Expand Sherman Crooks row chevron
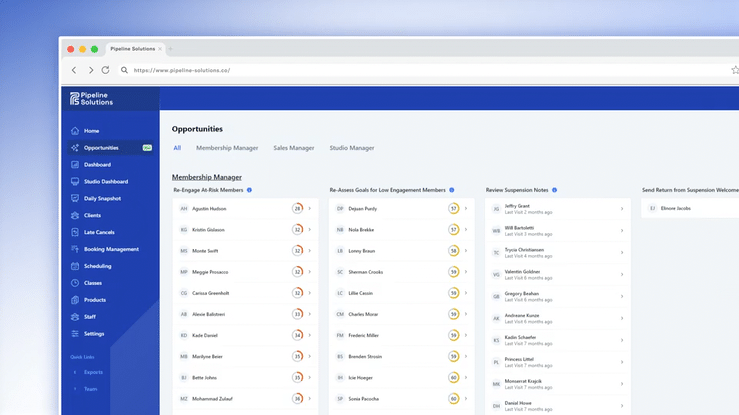The image size is (739, 415). click(x=466, y=272)
